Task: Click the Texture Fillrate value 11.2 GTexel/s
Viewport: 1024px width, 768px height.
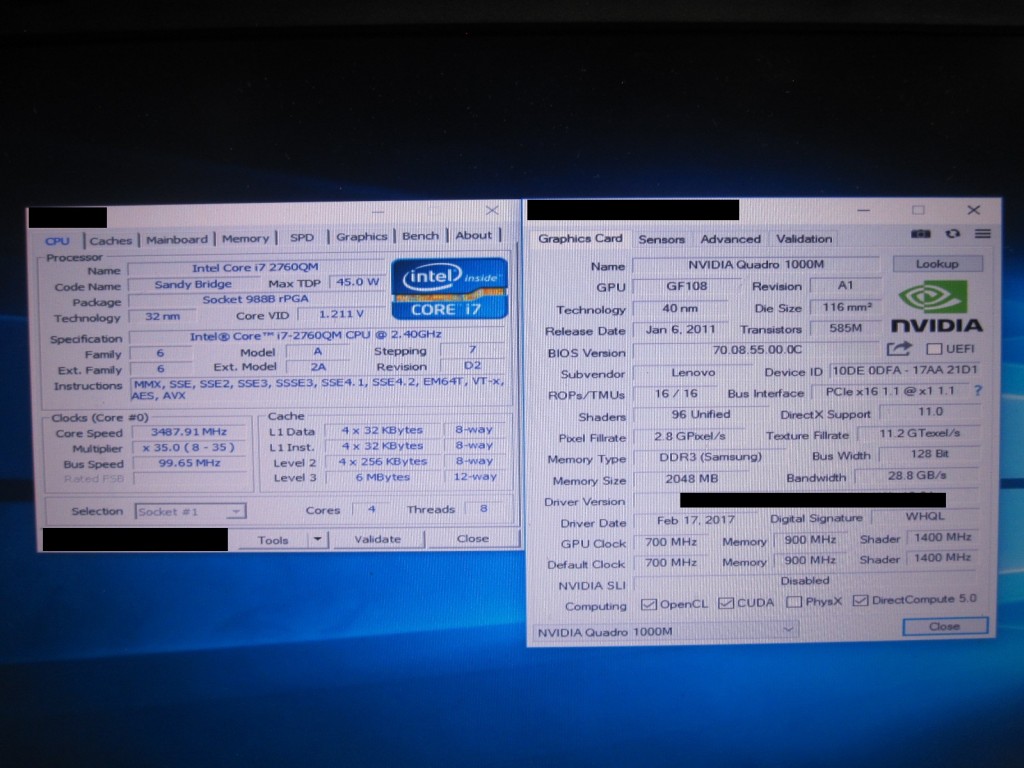Action: pos(920,433)
